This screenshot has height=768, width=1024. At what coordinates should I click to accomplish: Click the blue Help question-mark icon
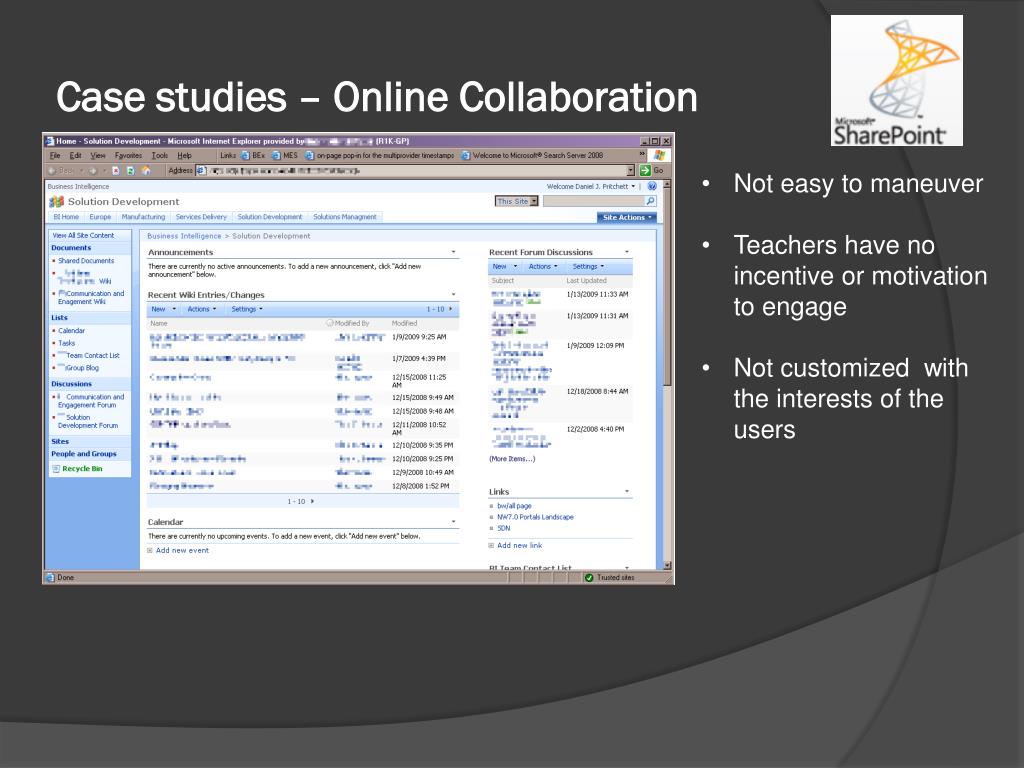(x=652, y=186)
